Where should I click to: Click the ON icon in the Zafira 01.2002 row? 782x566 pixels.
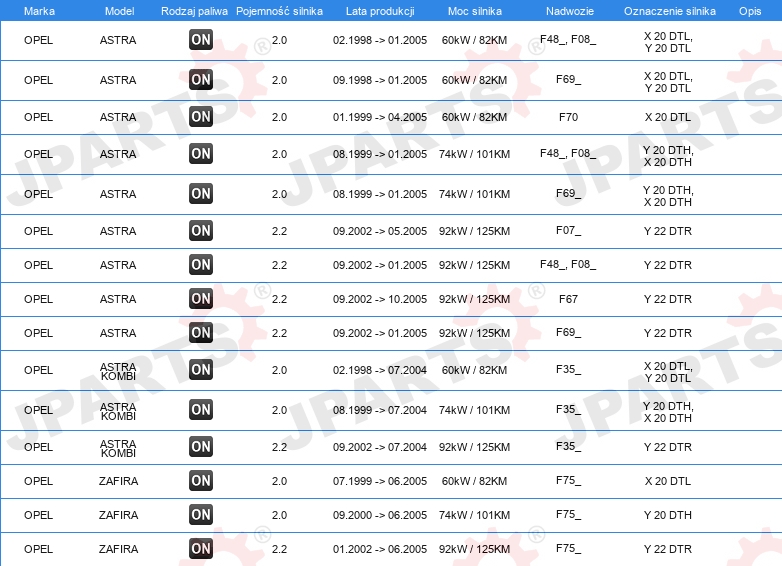click(201, 549)
